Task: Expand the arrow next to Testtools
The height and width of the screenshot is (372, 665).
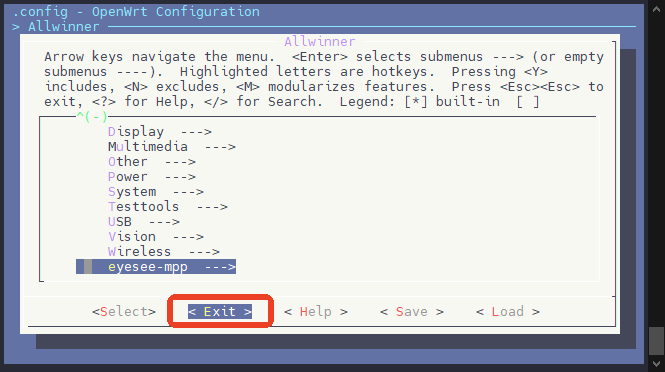Action: pyautogui.click(x=212, y=207)
